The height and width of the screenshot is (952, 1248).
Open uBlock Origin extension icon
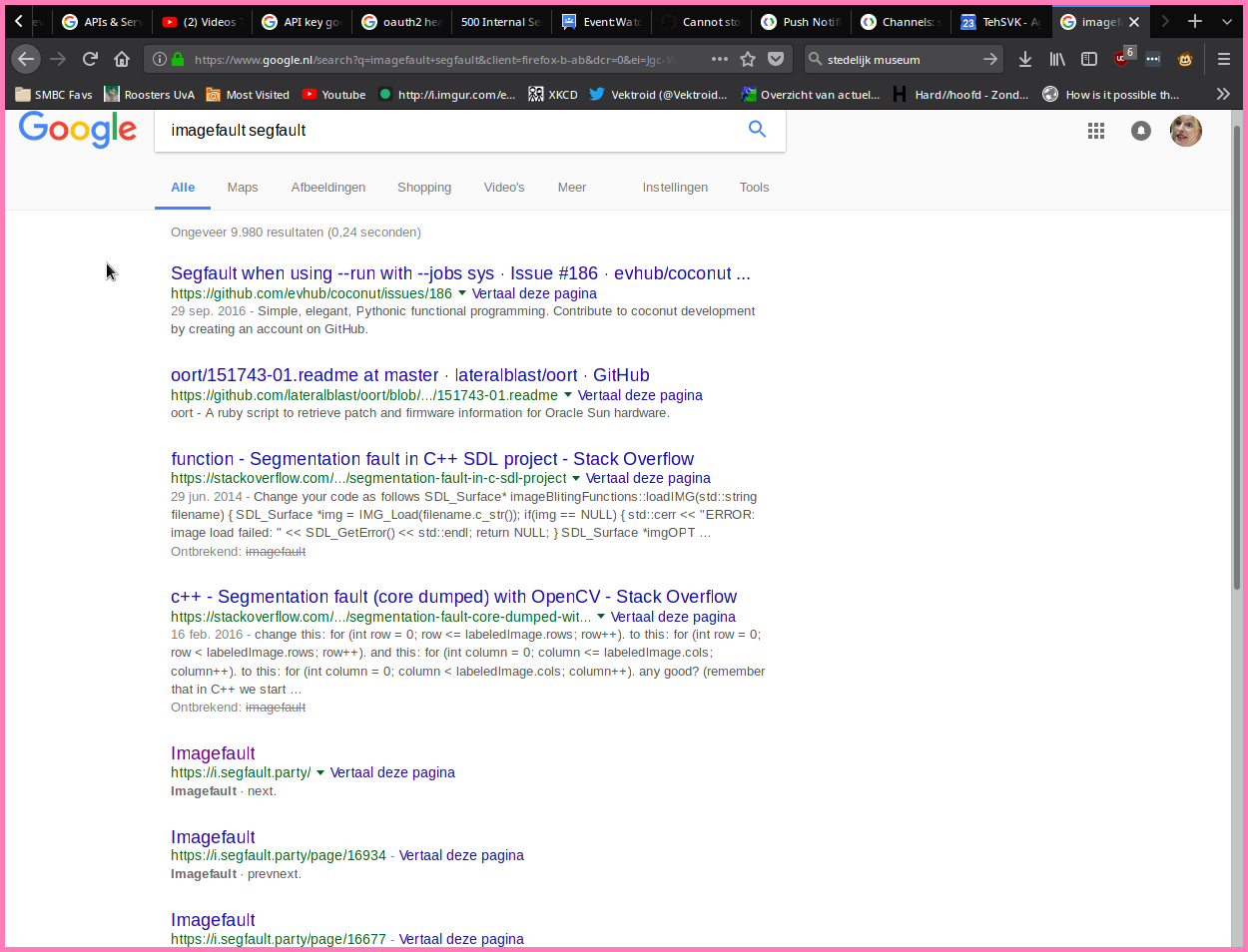click(1122, 58)
